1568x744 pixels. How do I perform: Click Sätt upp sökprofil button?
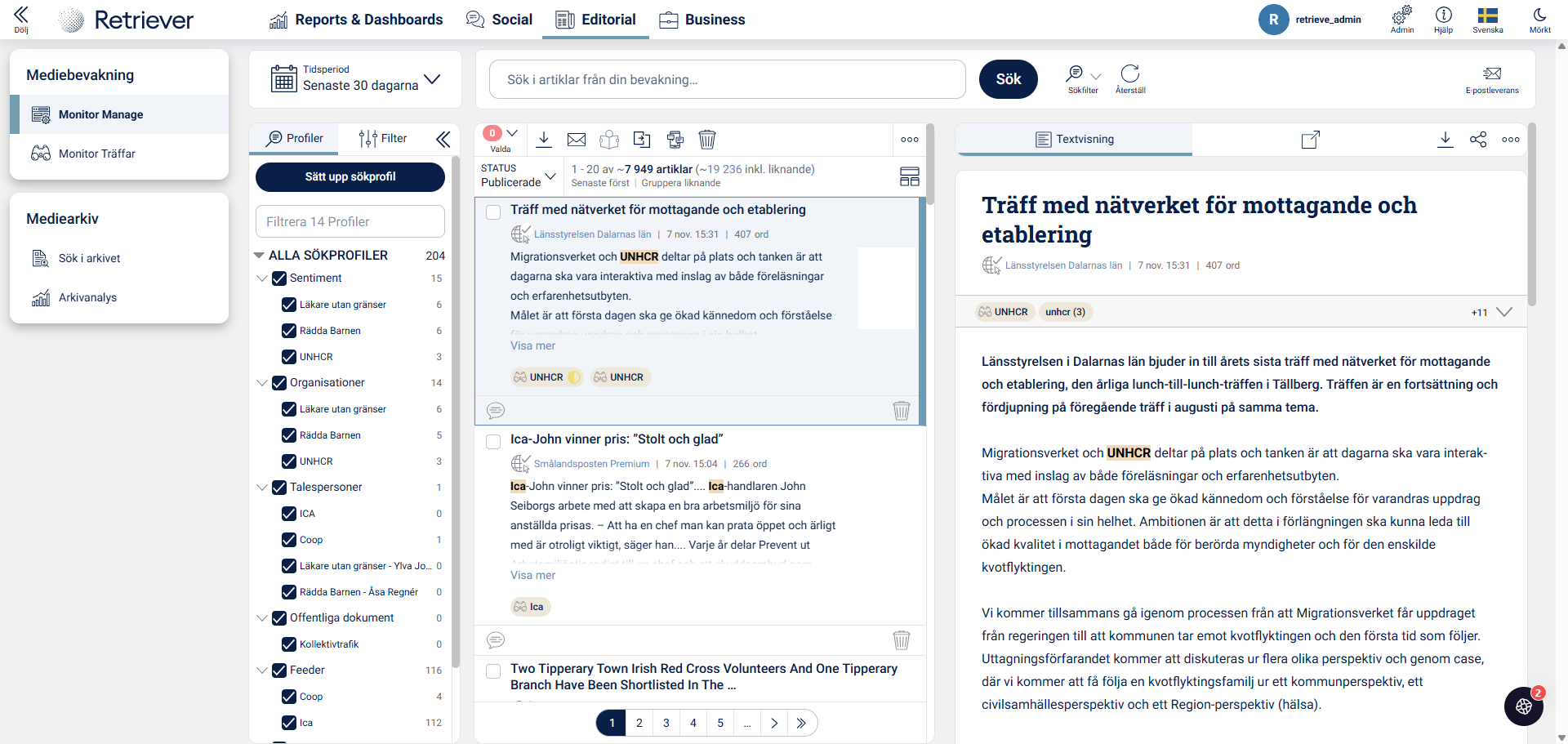pos(350,176)
